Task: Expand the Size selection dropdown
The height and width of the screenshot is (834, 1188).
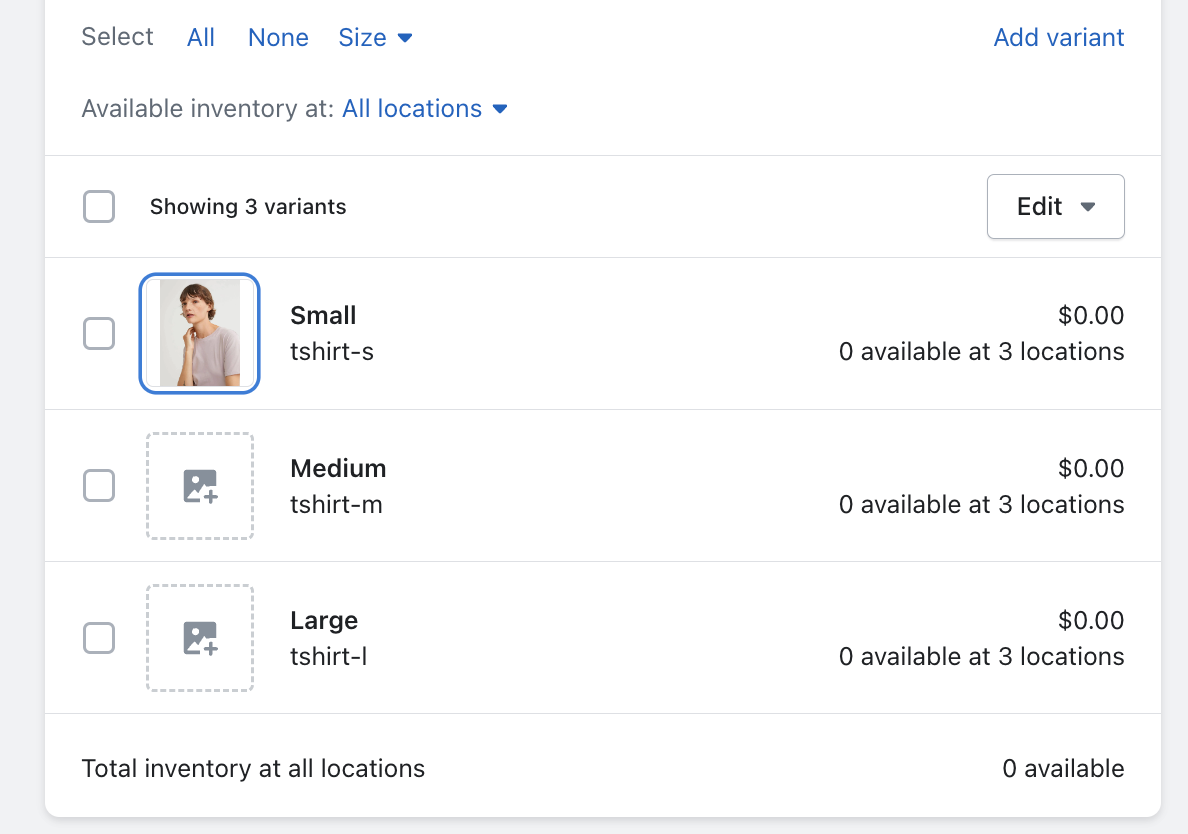Action: [376, 38]
